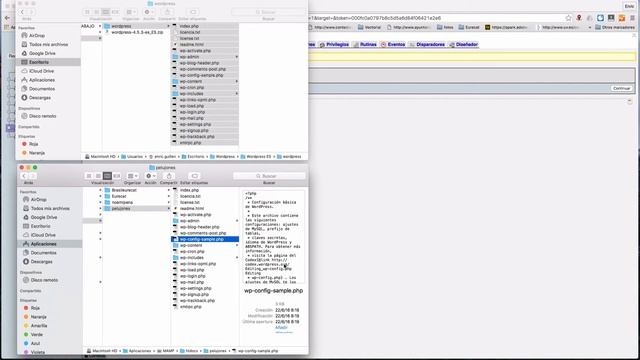
Task: Click Compartir share icon in wordpress window
Action: tap(167, 12)
